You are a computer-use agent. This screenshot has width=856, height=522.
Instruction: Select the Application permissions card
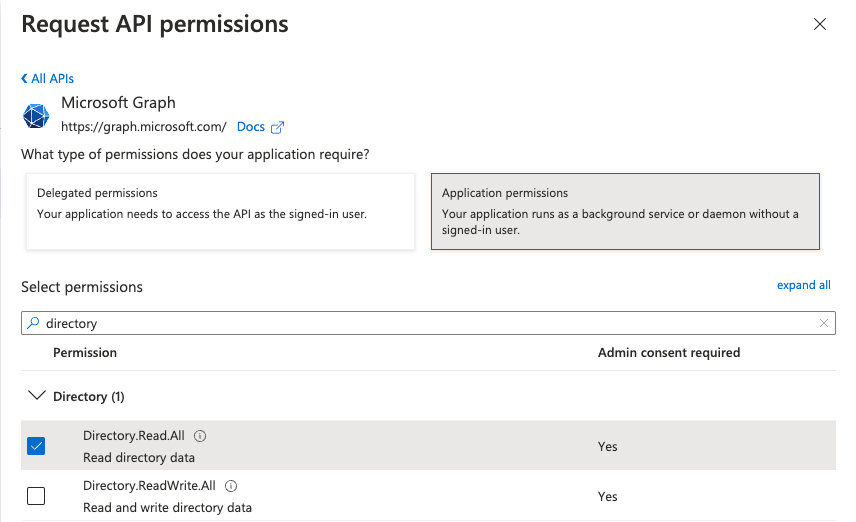[624, 211]
